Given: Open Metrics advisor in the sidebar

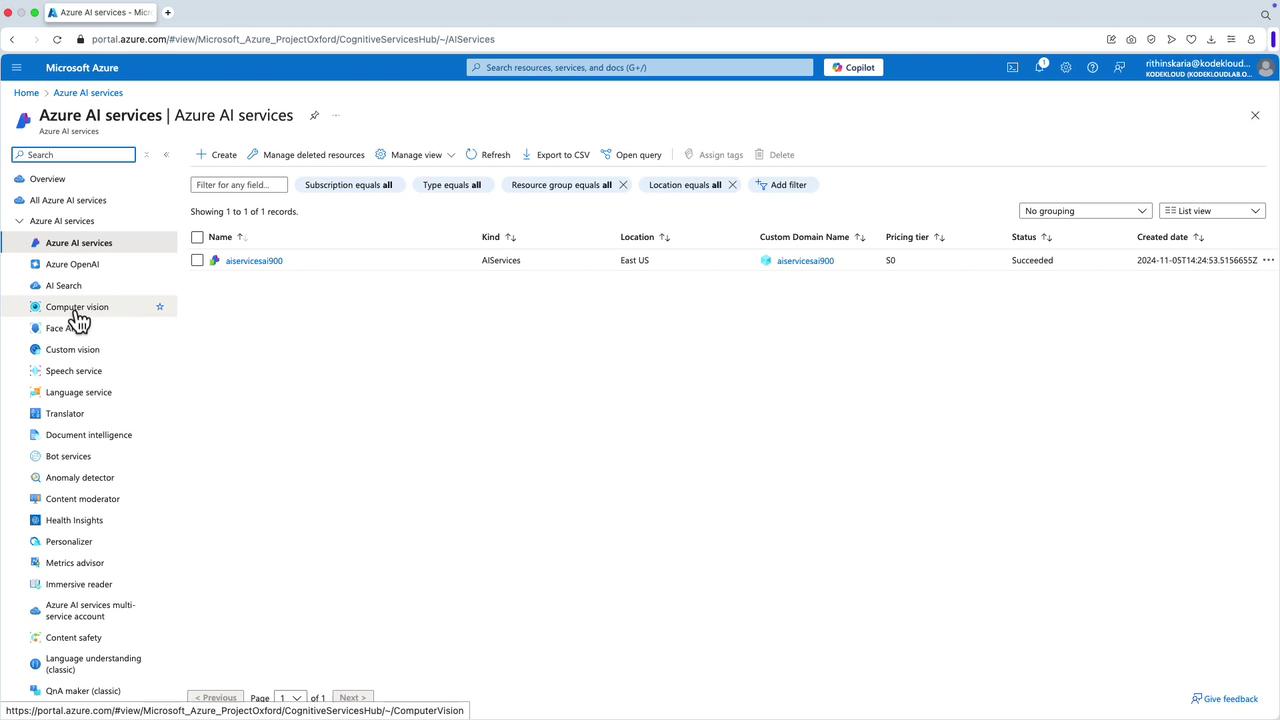Looking at the screenshot, I should (75, 563).
